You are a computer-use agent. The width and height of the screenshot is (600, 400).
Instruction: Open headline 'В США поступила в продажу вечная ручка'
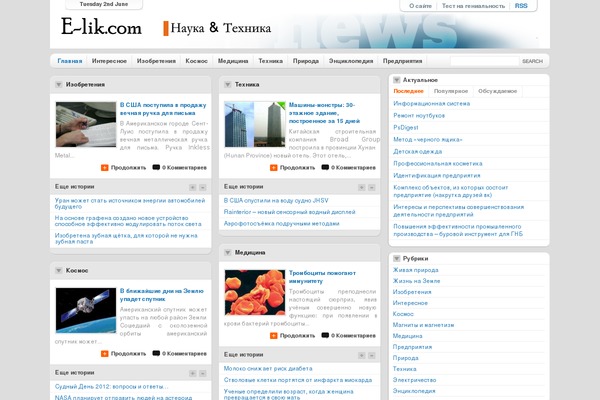point(163,109)
